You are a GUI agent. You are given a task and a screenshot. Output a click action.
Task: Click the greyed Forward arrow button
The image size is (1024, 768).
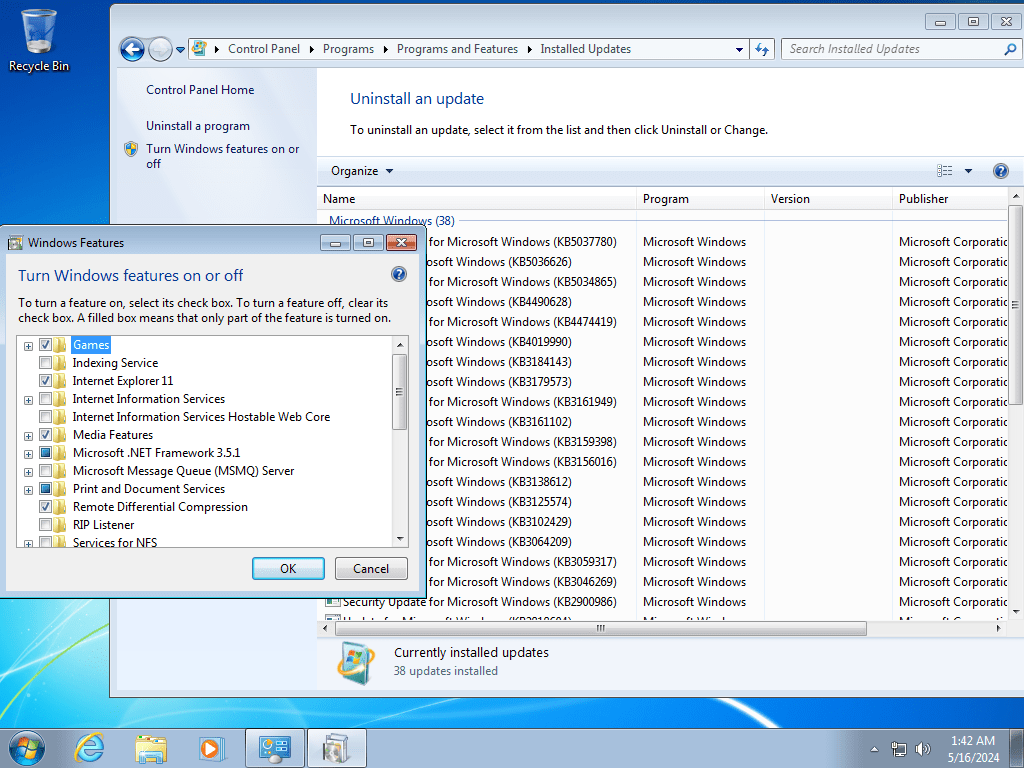pos(160,49)
